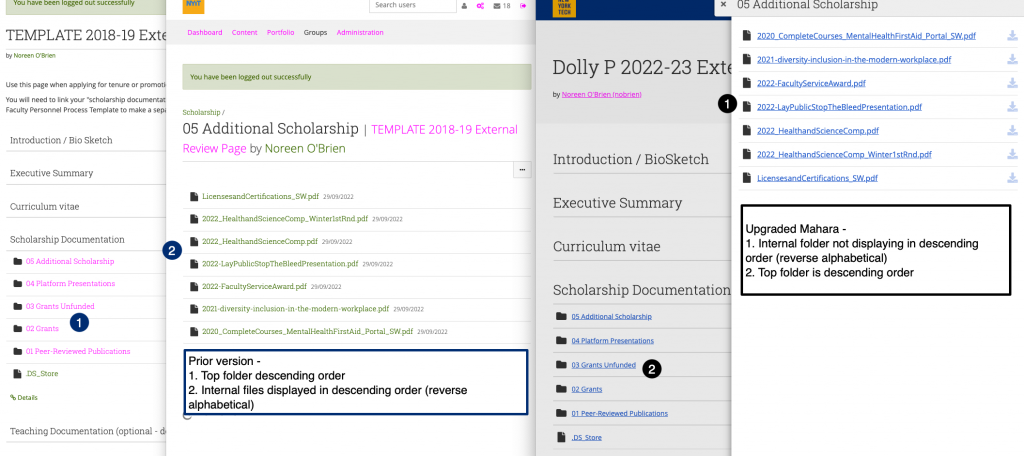
Task: Click download icon beside 2020_CompleteCourses_MentalHealthFirstAid_Portal_SW.pdf
Action: pos(1012,36)
